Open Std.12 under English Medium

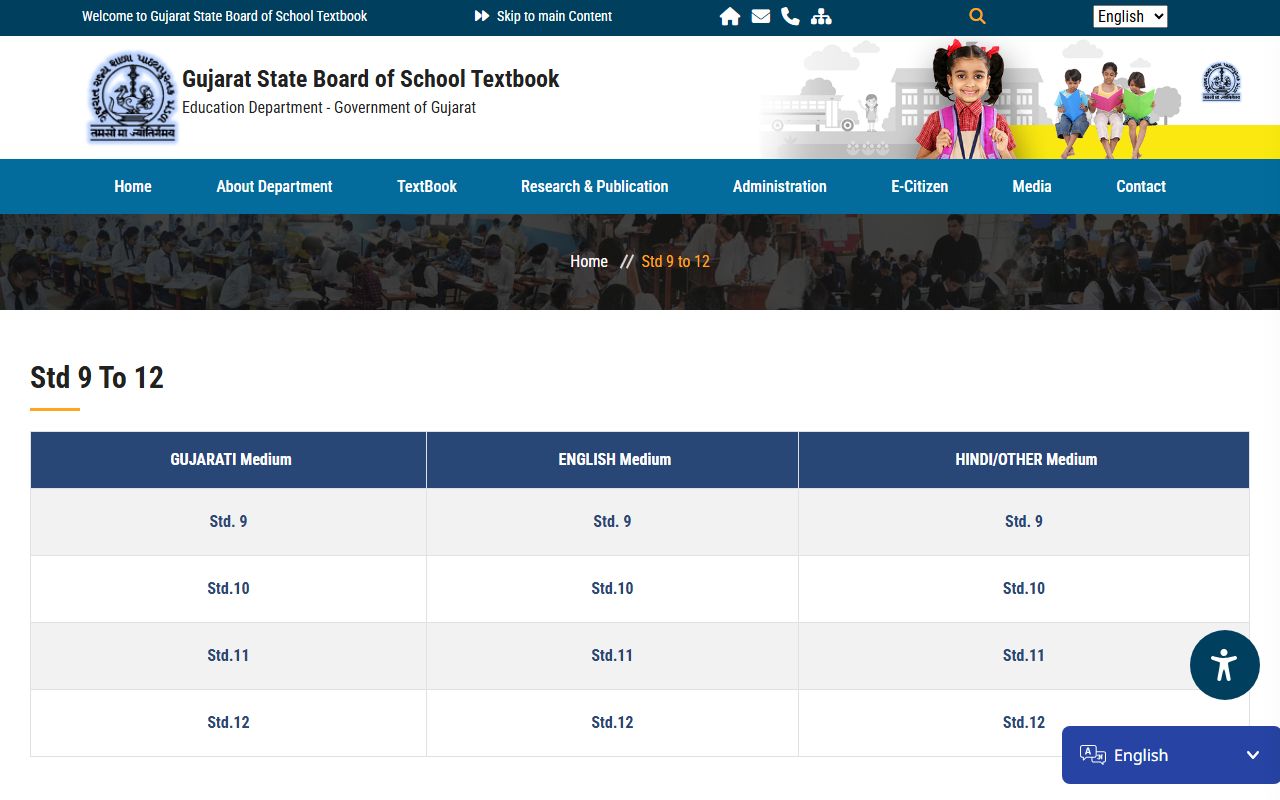pos(612,722)
